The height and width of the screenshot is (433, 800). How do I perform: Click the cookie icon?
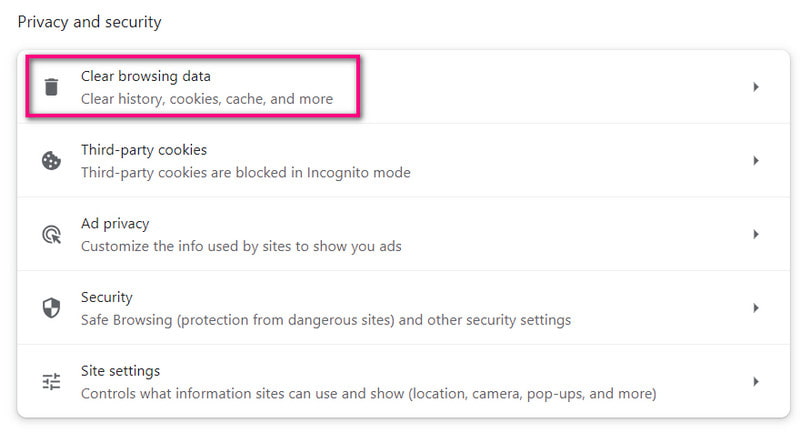(x=51, y=161)
